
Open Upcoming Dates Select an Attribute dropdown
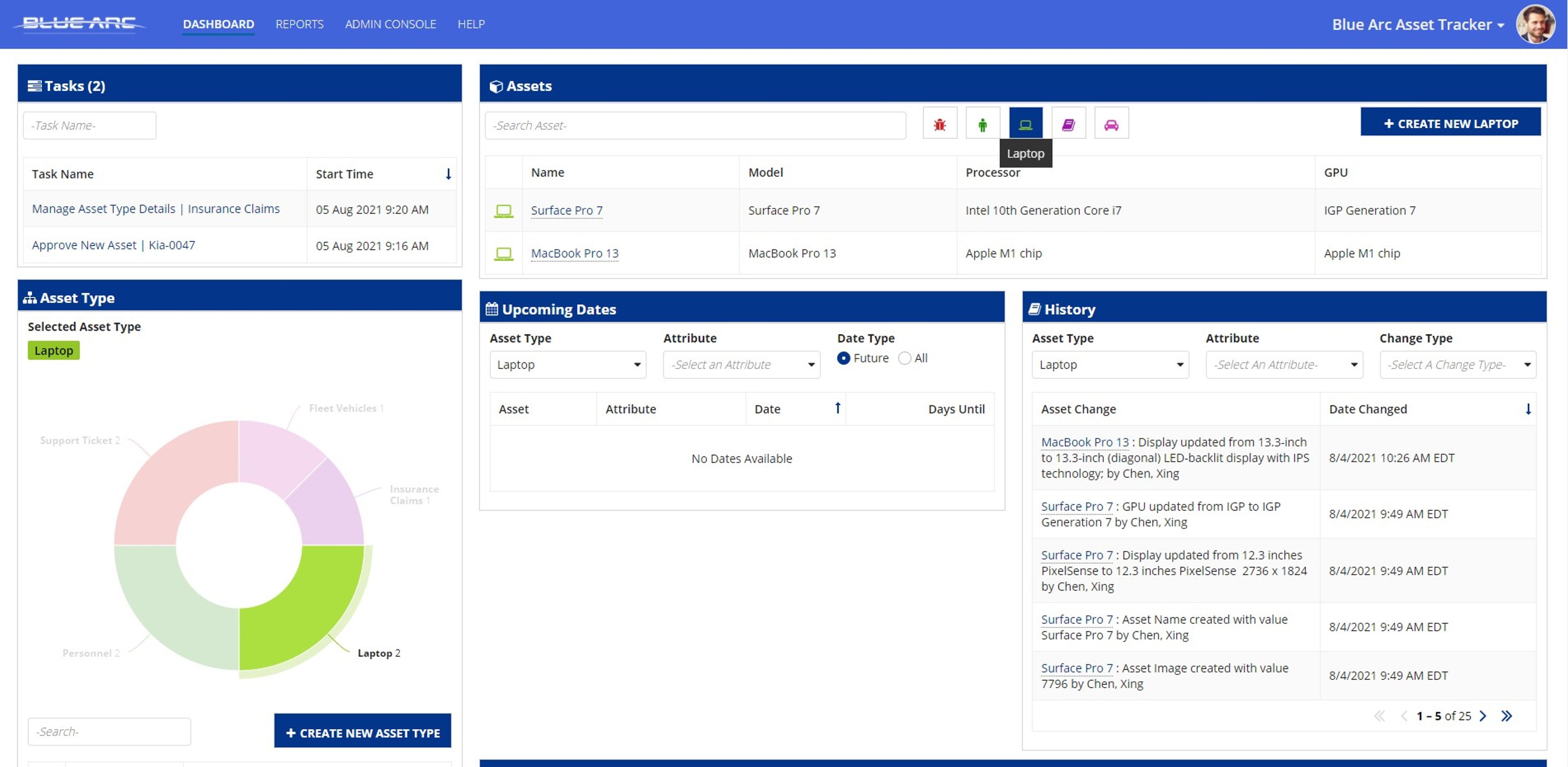pyautogui.click(x=742, y=365)
